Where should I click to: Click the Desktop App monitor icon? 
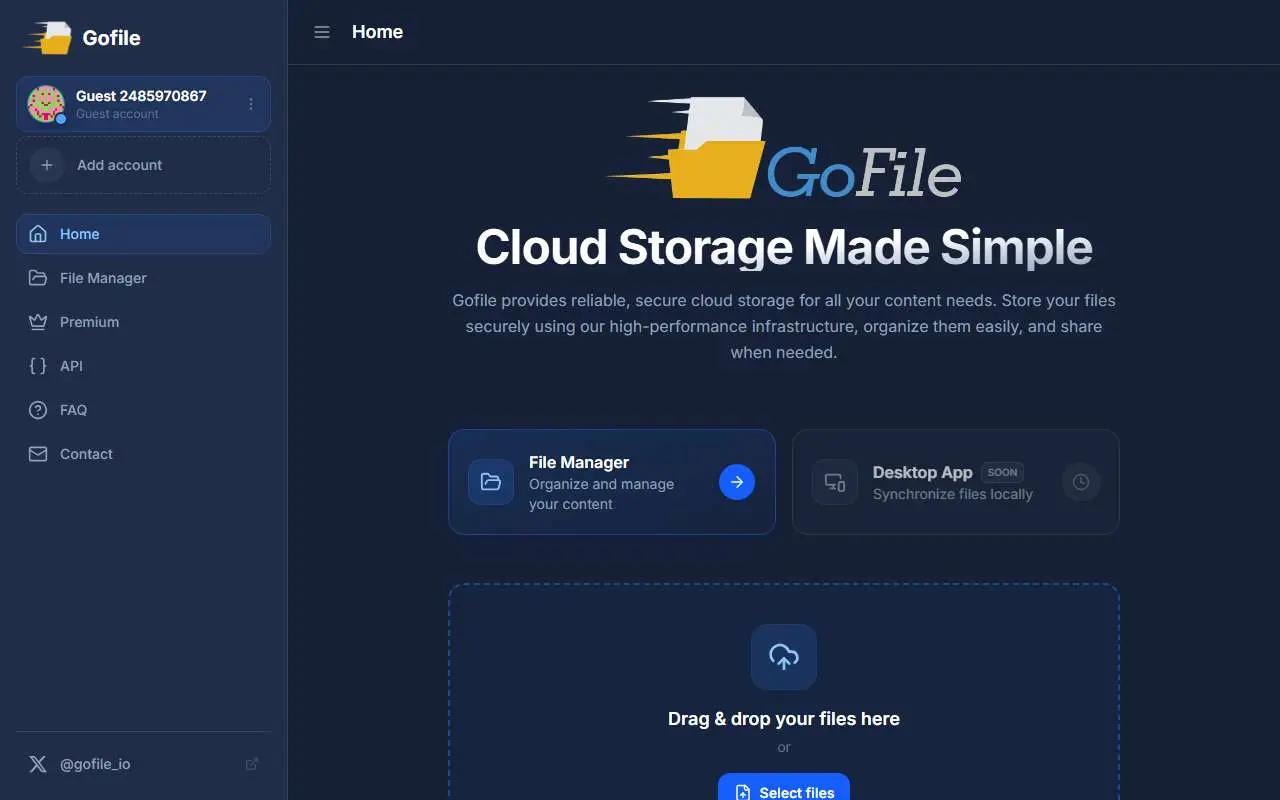point(835,482)
